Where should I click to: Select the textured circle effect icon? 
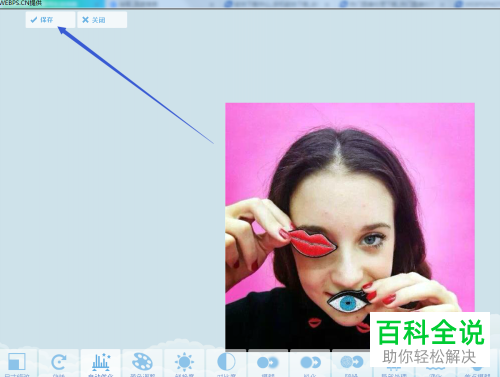[x=351, y=362]
